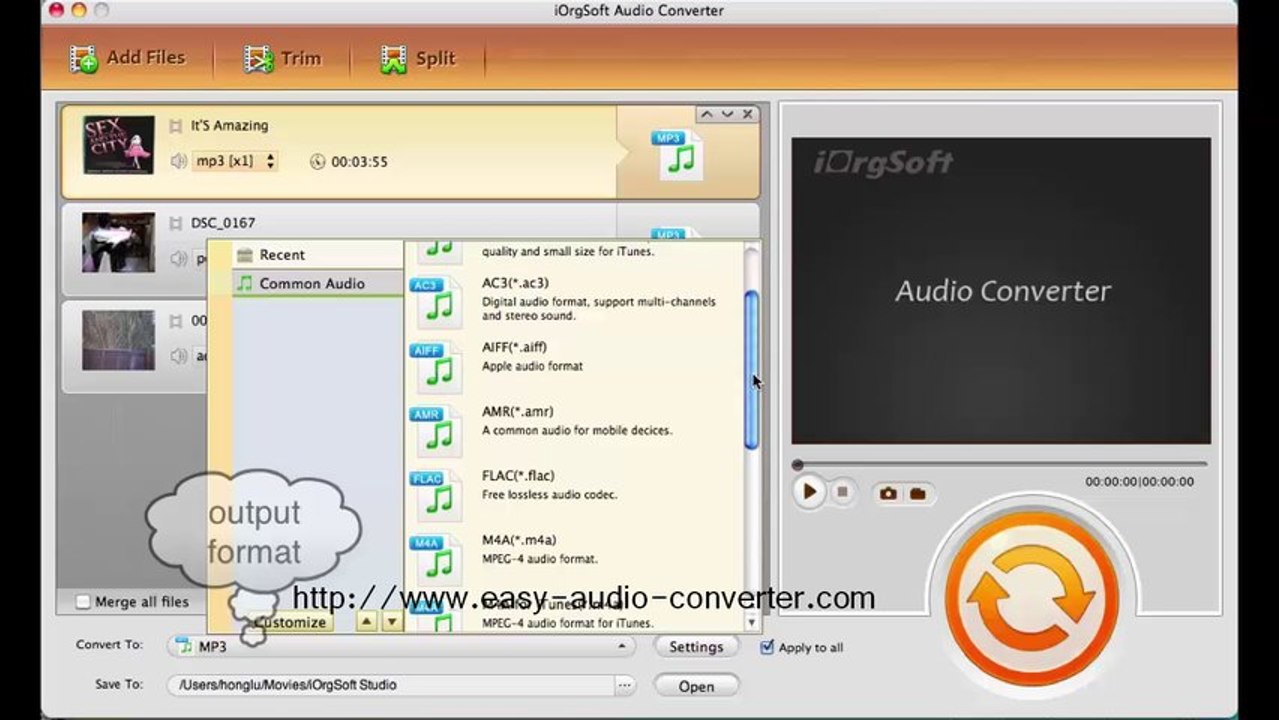The width and height of the screenshot is (1279, 720).
Task: Take a snapshot with the camera icon
Action: point(887,493)
